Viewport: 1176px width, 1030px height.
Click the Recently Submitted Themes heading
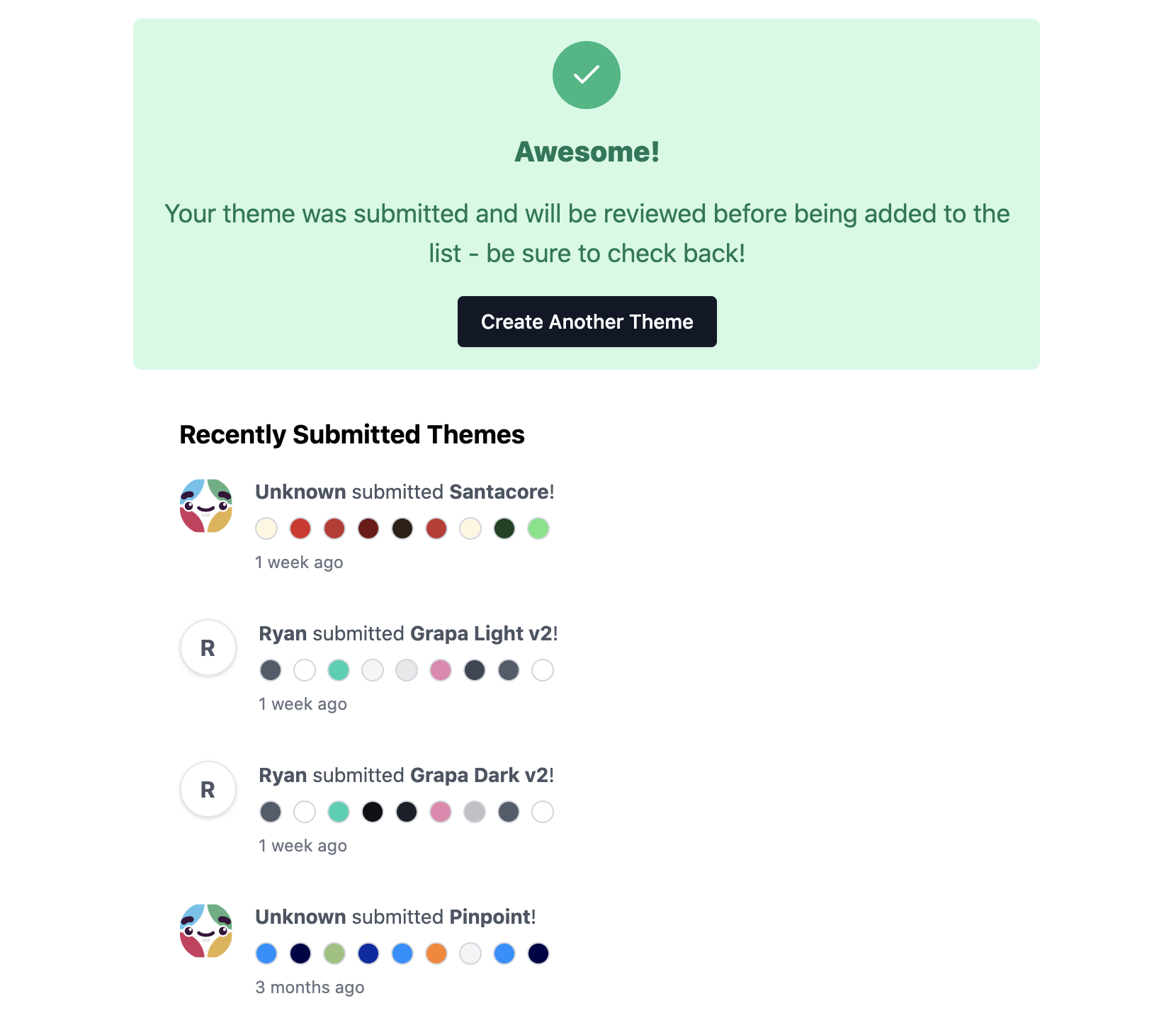pos(352,434)
